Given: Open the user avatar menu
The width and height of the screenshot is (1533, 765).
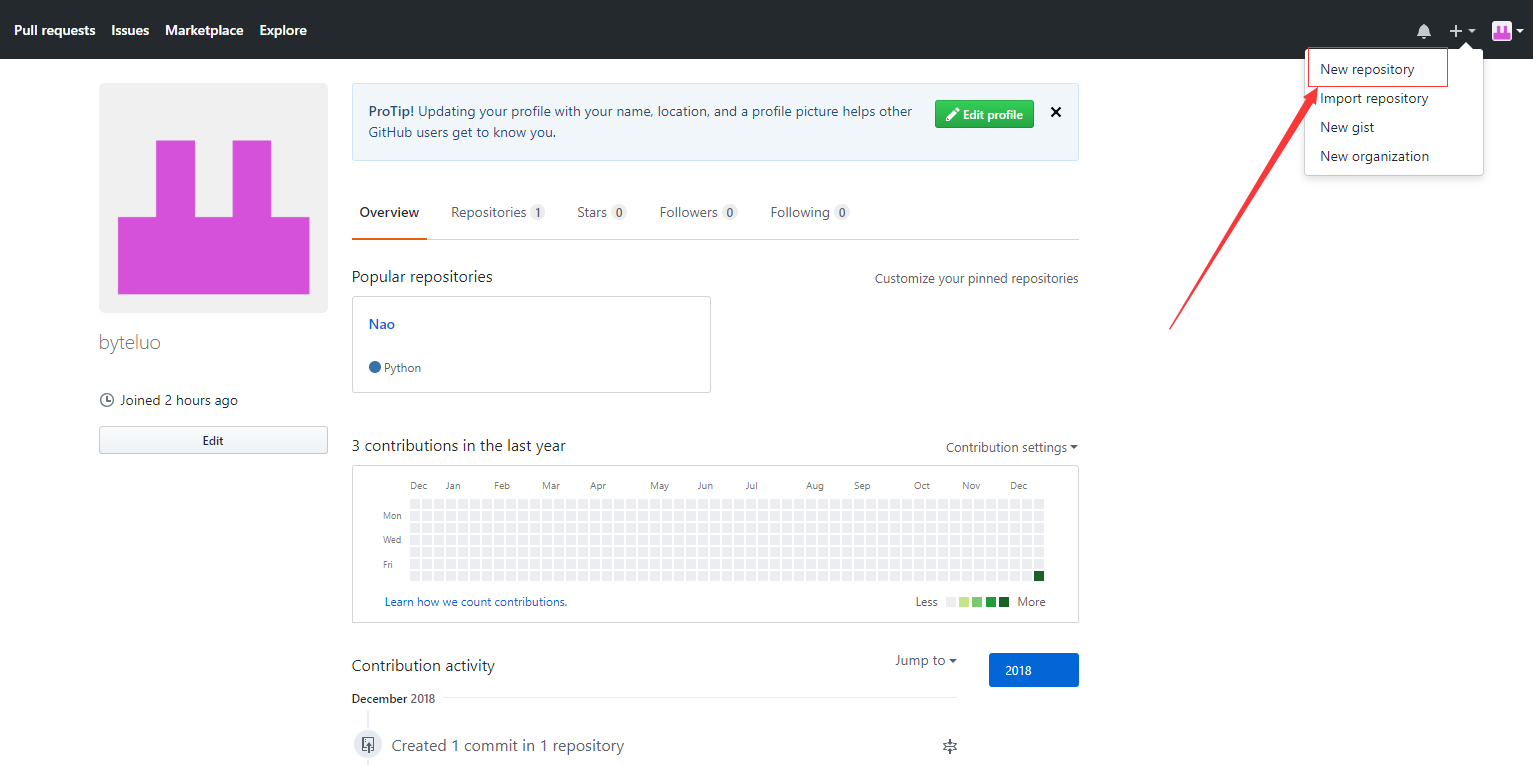Looking at the screenshot, I should click(x=1506, y=31).
